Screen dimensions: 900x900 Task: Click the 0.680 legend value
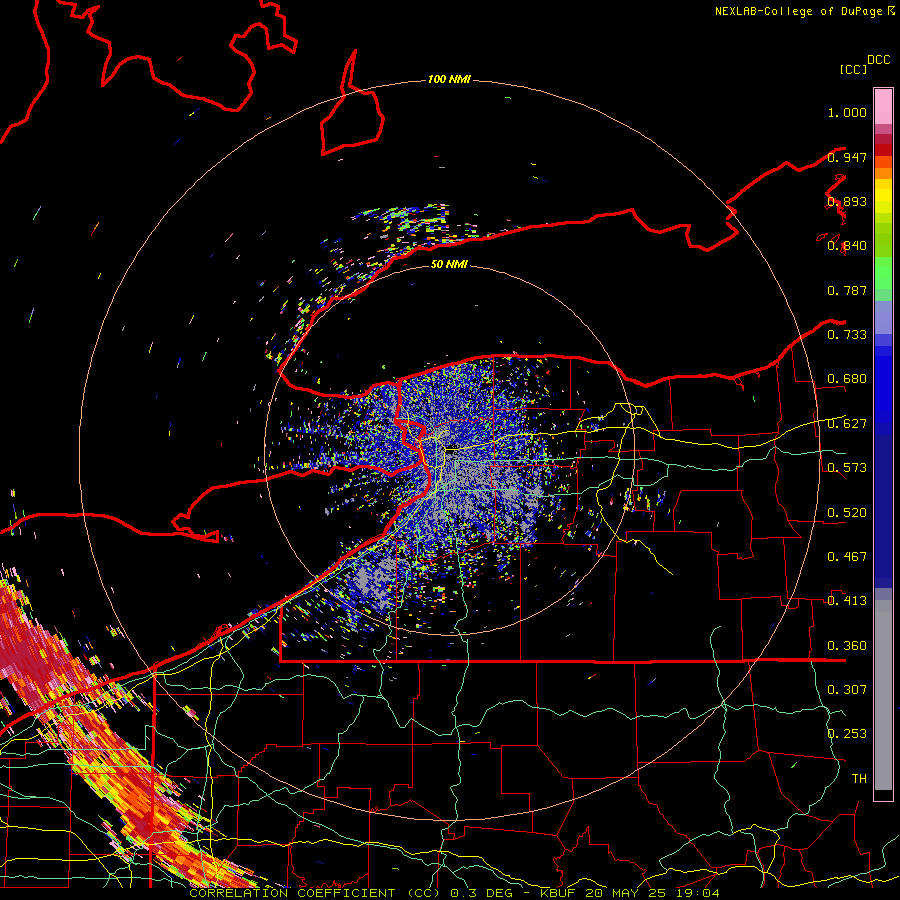coord(847,379)
